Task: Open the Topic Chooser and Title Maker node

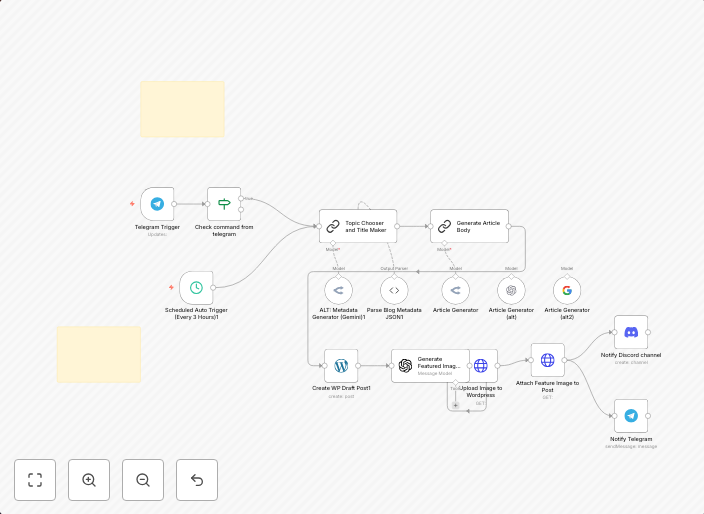Action: pyautogui.click(x=358, y=227)
